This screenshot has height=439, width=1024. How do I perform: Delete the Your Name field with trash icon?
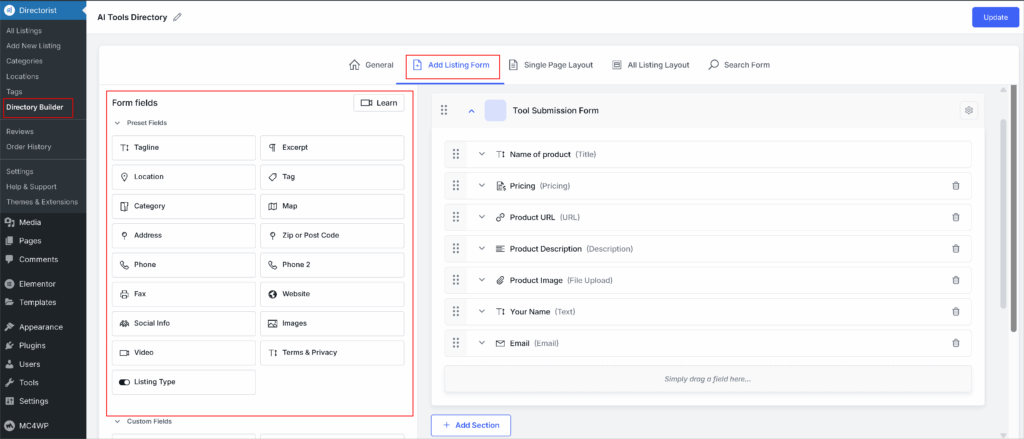coord(955,312)
